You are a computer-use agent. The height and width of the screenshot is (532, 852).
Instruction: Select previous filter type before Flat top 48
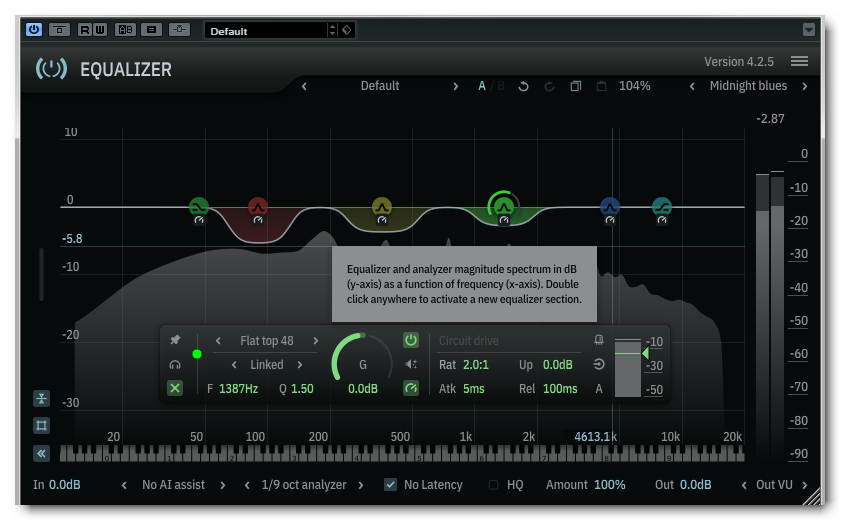coord(218,341)
